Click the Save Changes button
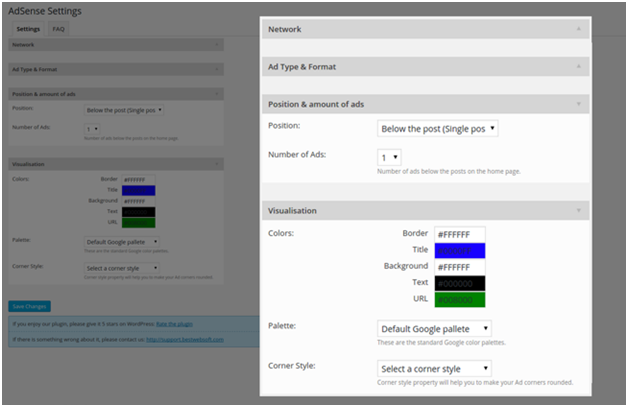Image resolution: width=628 pixels, height=407 pixels. pos(29,306)
